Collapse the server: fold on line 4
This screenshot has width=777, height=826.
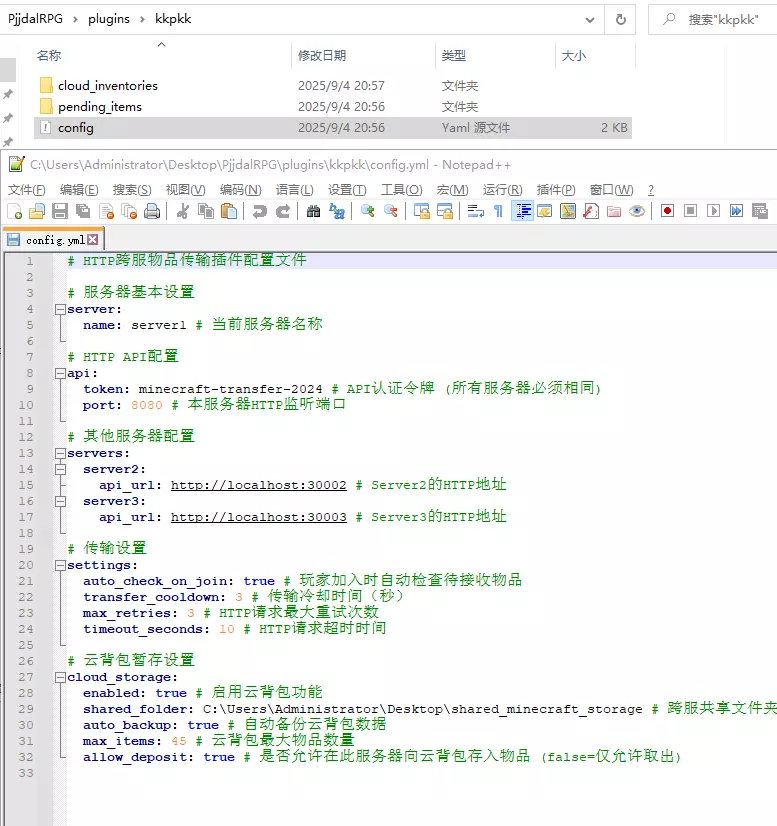(x=61, y=309)
